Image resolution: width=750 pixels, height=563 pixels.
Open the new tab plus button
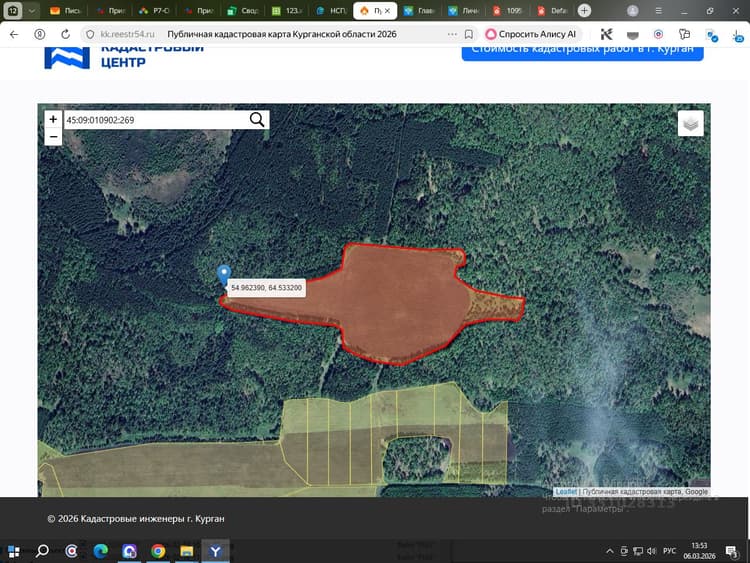pyautogui.click(x=584, y=11)
